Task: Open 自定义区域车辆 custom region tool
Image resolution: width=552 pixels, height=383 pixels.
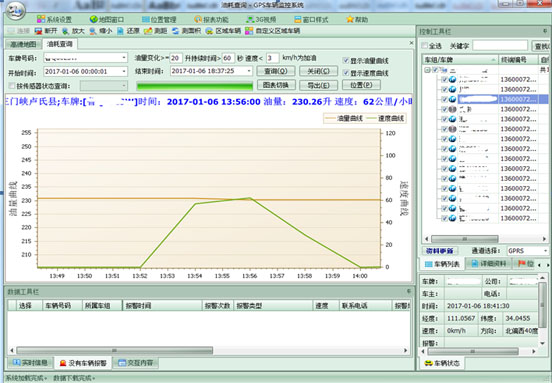Action: click(249, 31)
